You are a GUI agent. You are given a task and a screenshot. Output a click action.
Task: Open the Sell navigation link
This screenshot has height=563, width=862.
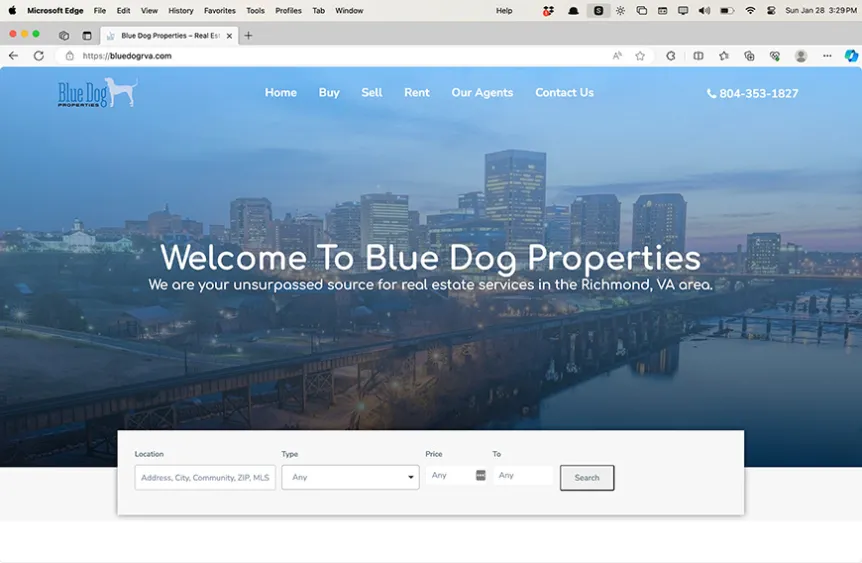pos(372,92)
